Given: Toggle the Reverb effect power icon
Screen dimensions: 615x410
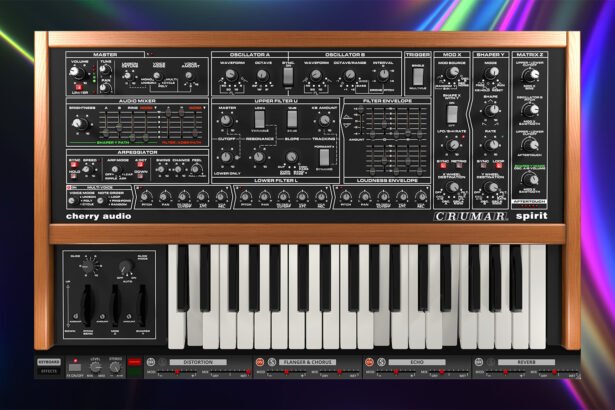Looking at the screenshot, I should [479, 362].
